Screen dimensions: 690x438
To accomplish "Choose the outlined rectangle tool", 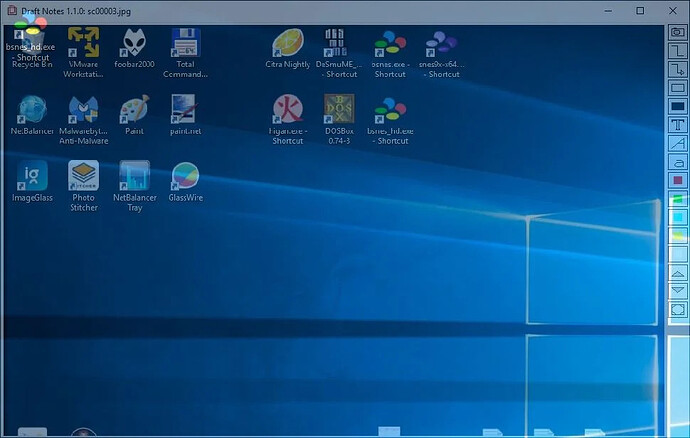I will (678, 88).
